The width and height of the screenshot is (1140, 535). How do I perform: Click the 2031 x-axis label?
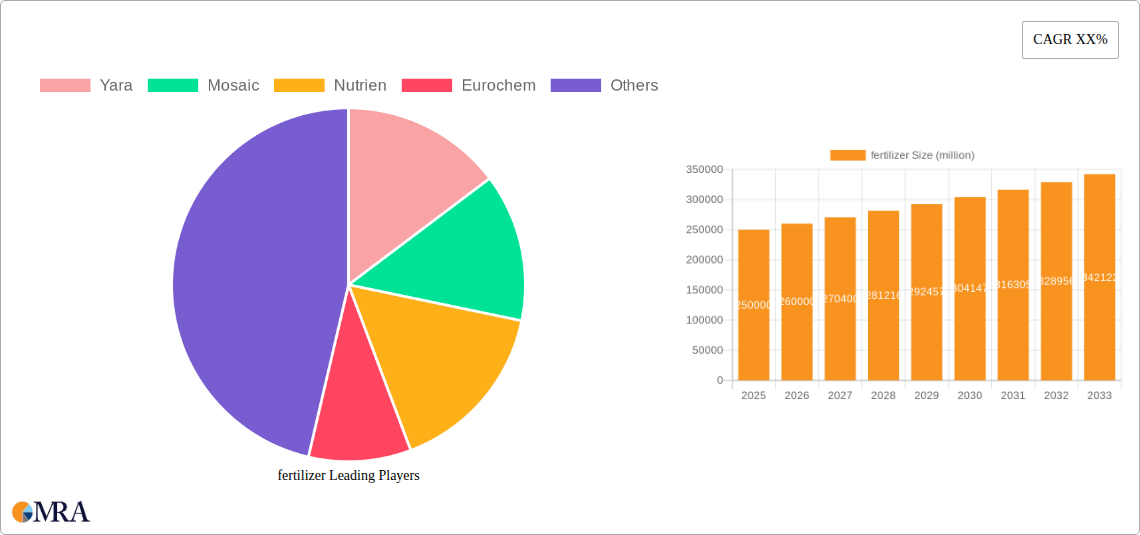1013,395
